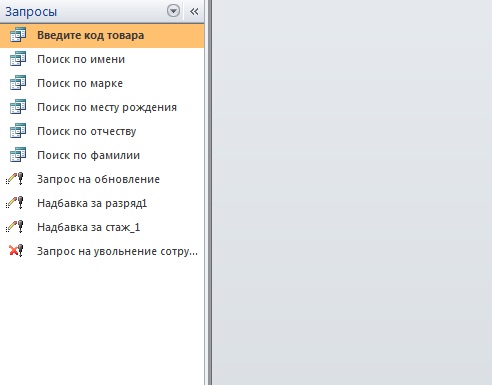Select the text Поиск по фамилии
The height and width of the screenshot is (385, 492).
tap(88, 155)
